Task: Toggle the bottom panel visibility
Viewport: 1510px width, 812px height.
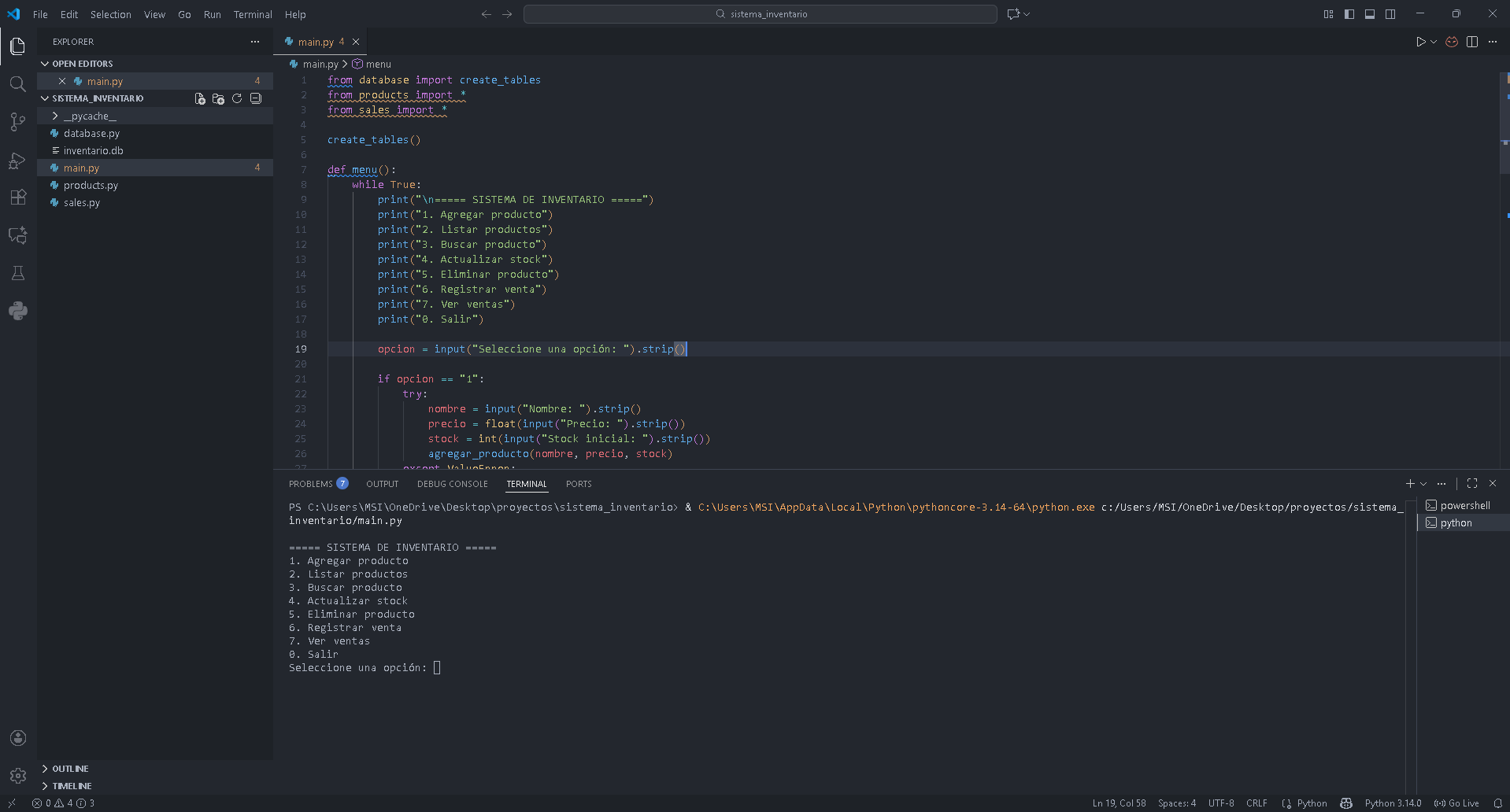Action: [x=1370, y=14]
